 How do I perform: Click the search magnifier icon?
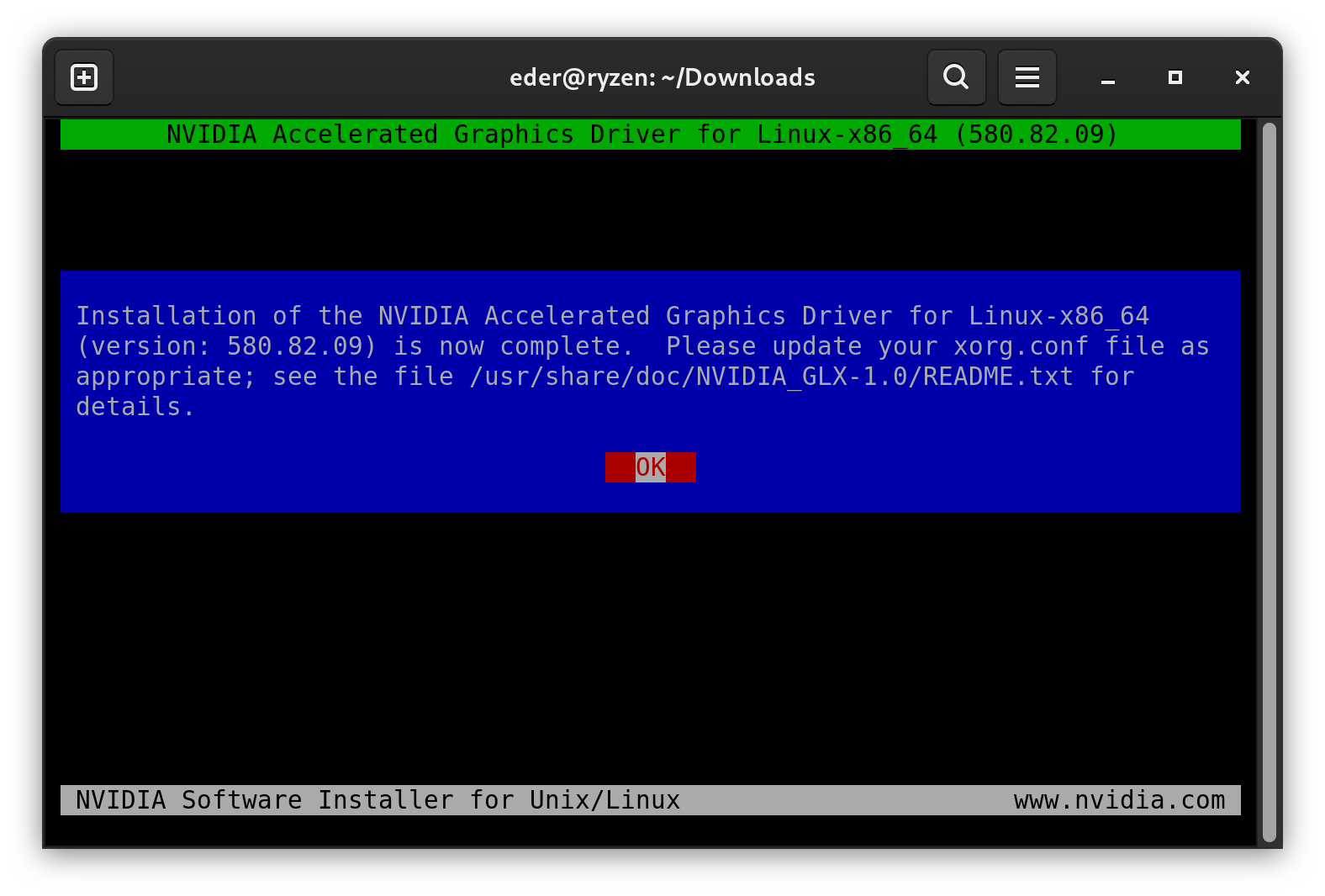[x=956, y=77]
